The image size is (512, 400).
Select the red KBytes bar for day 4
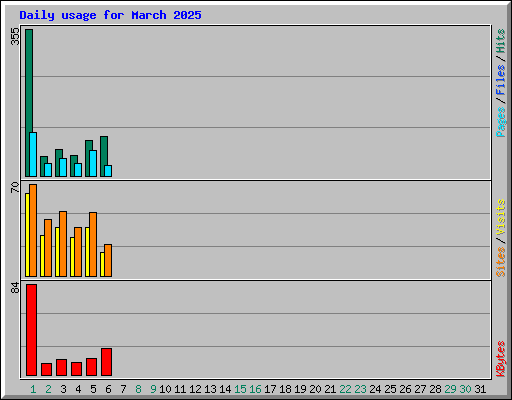[x=76, y=369]
